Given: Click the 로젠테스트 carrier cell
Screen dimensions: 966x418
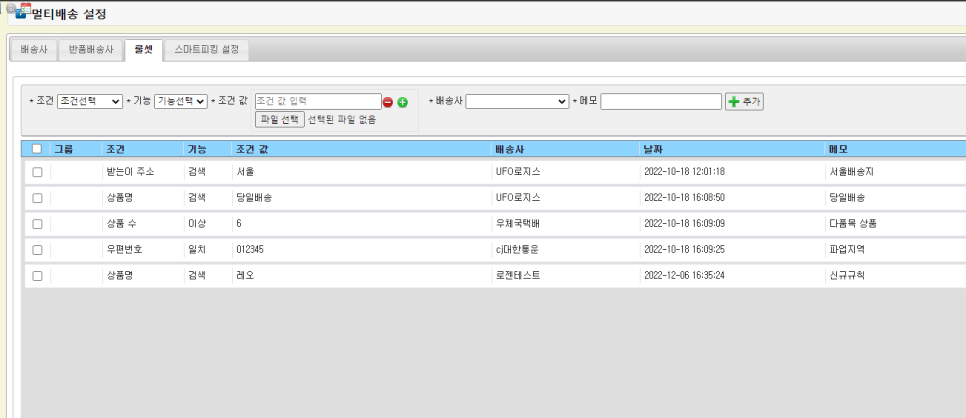Looking at the screenshot, I should point(518,276).
